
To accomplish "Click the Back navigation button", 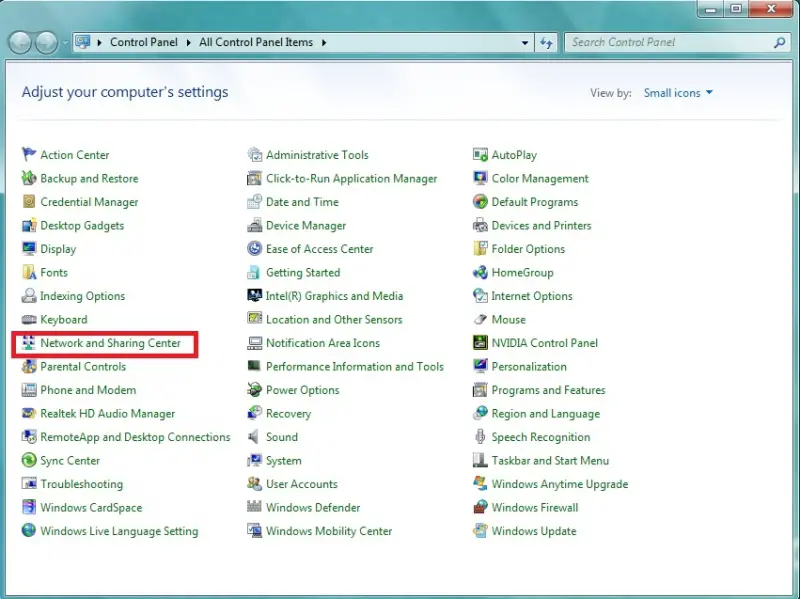I will point(20,42).
